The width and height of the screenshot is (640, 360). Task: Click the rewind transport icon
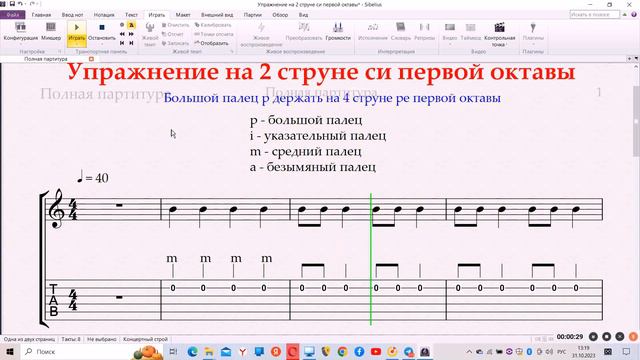click(x=122, y=34)
